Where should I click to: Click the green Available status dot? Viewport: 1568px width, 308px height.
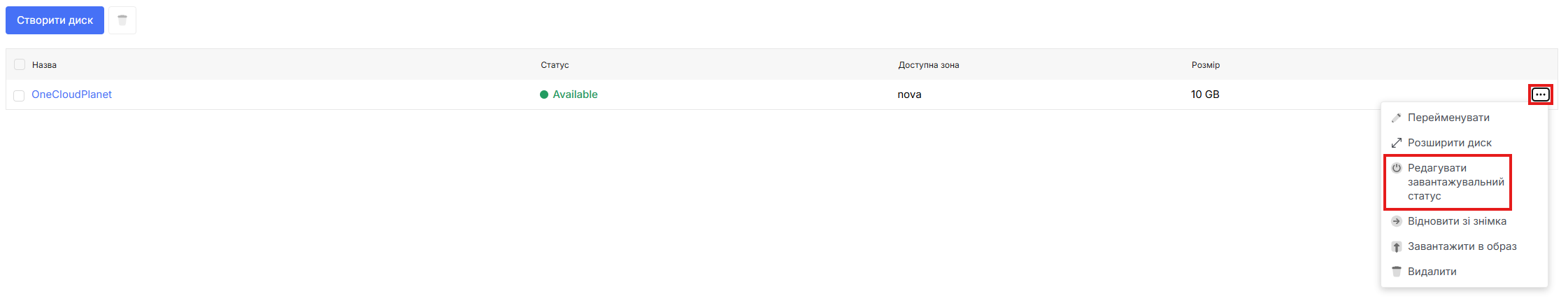coord(544,94)
